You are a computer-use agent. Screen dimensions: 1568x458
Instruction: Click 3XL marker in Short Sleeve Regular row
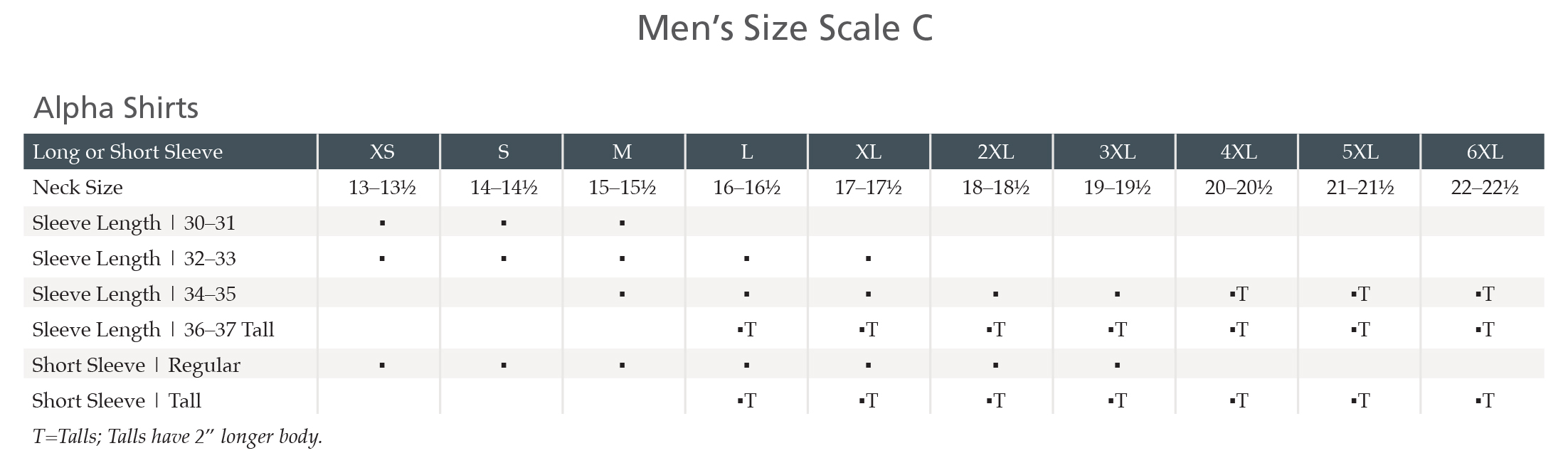click(1117, 366)
